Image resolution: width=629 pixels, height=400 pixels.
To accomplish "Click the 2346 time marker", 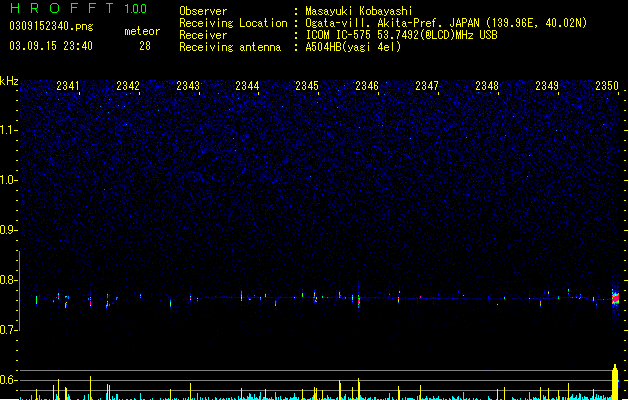I will pos(367,86).
